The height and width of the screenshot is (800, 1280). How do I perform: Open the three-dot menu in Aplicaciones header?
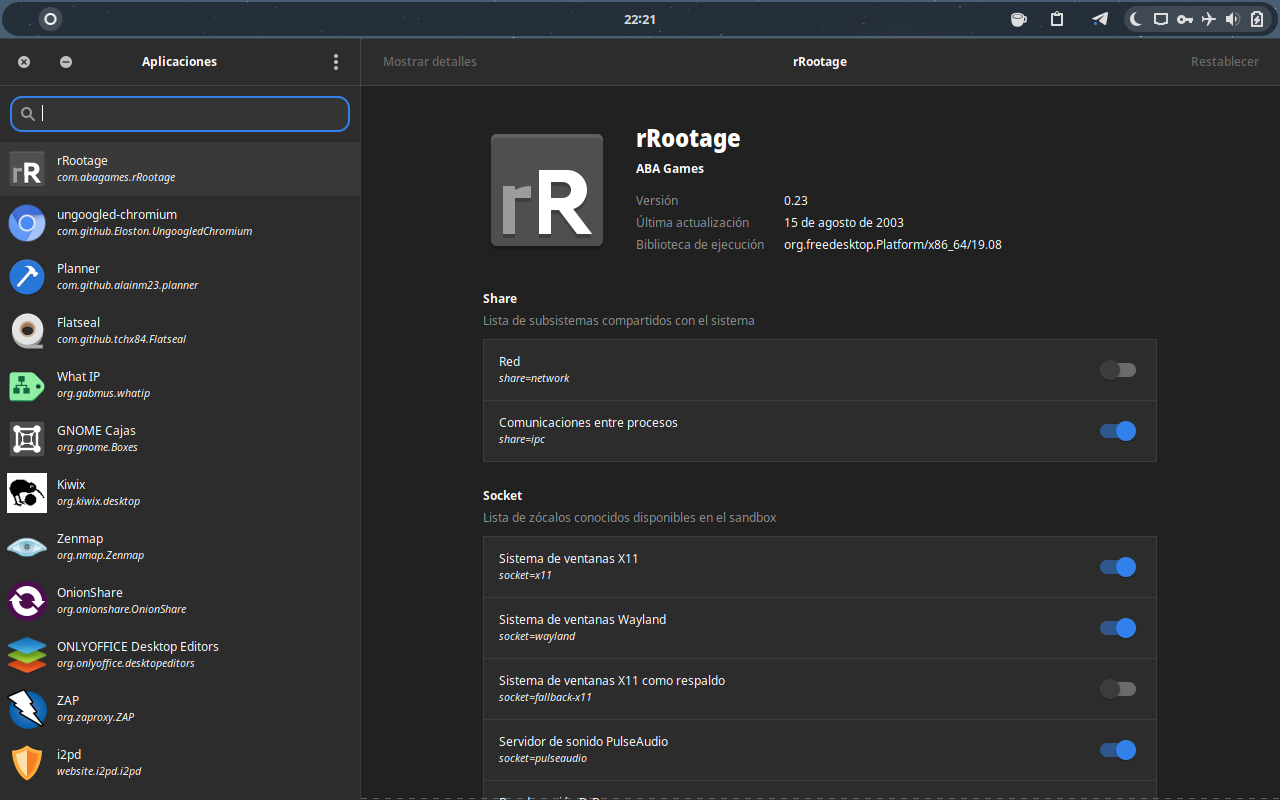tap(336, 62)
